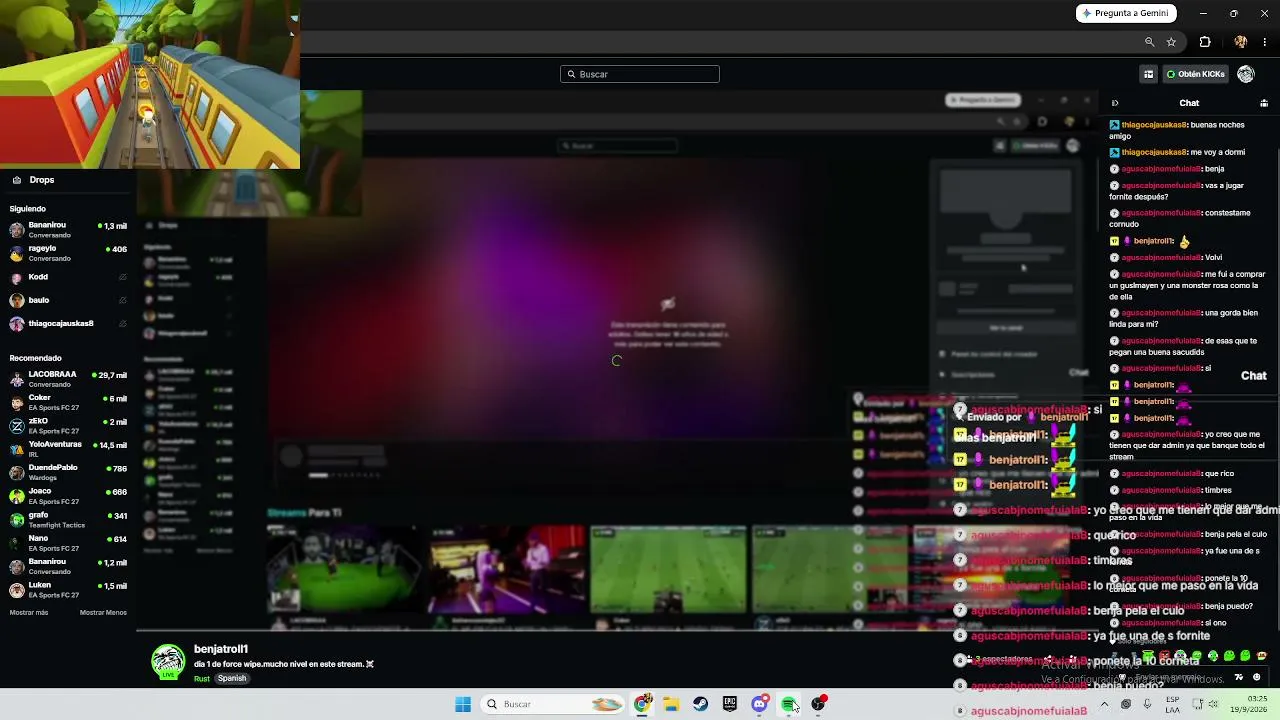Collapse list with Mostrar Menos

[103, 612]
